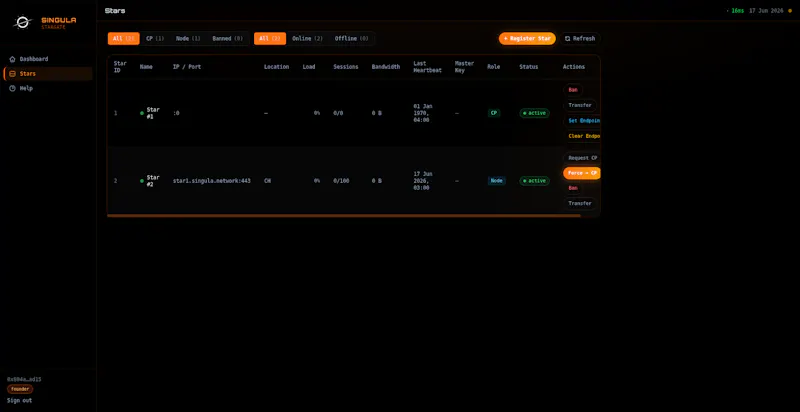
Task: Click the :0 IP cell of Star #1
Action: tap(176, 113)
